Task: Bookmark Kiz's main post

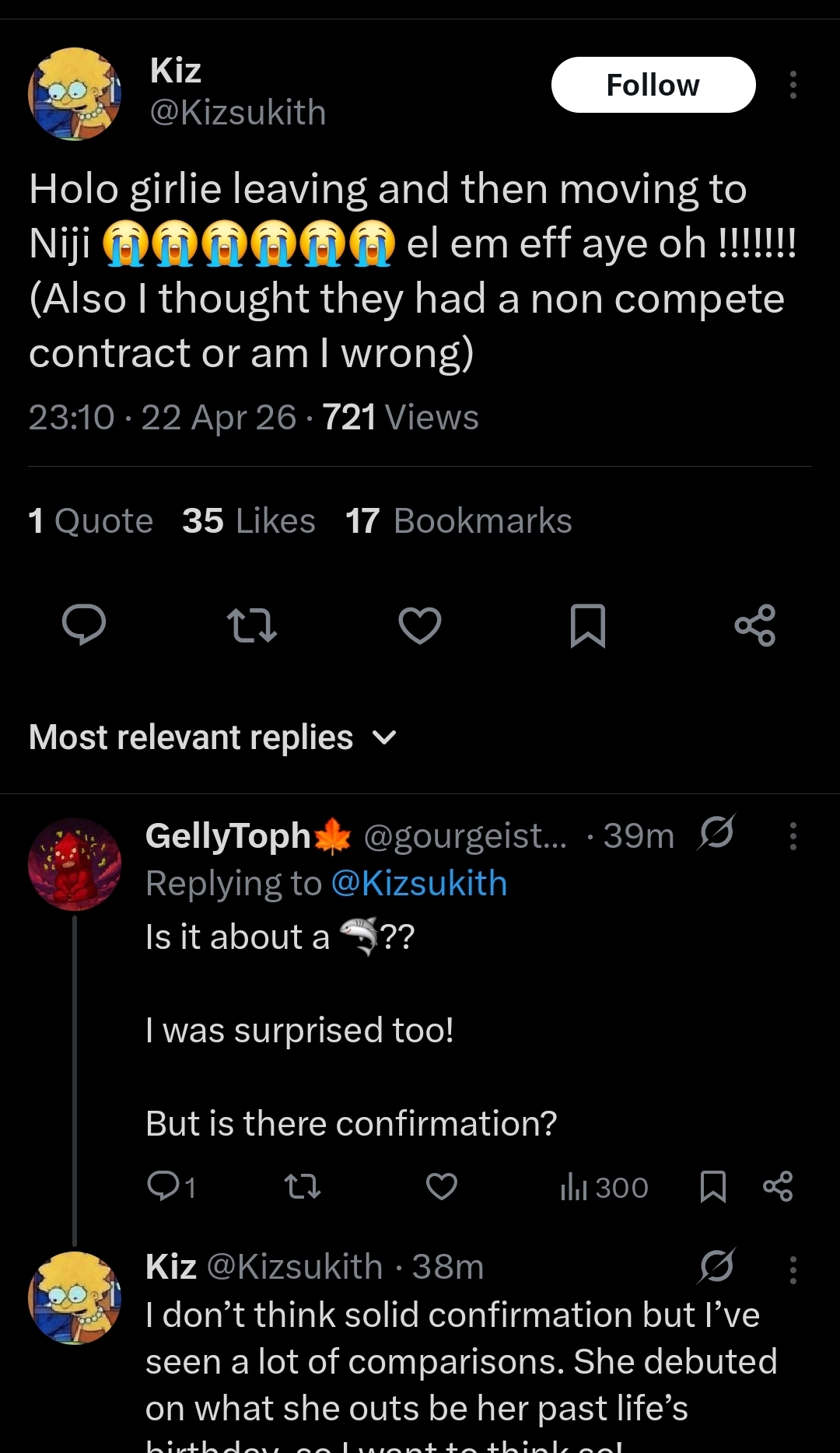Action: 588,625
